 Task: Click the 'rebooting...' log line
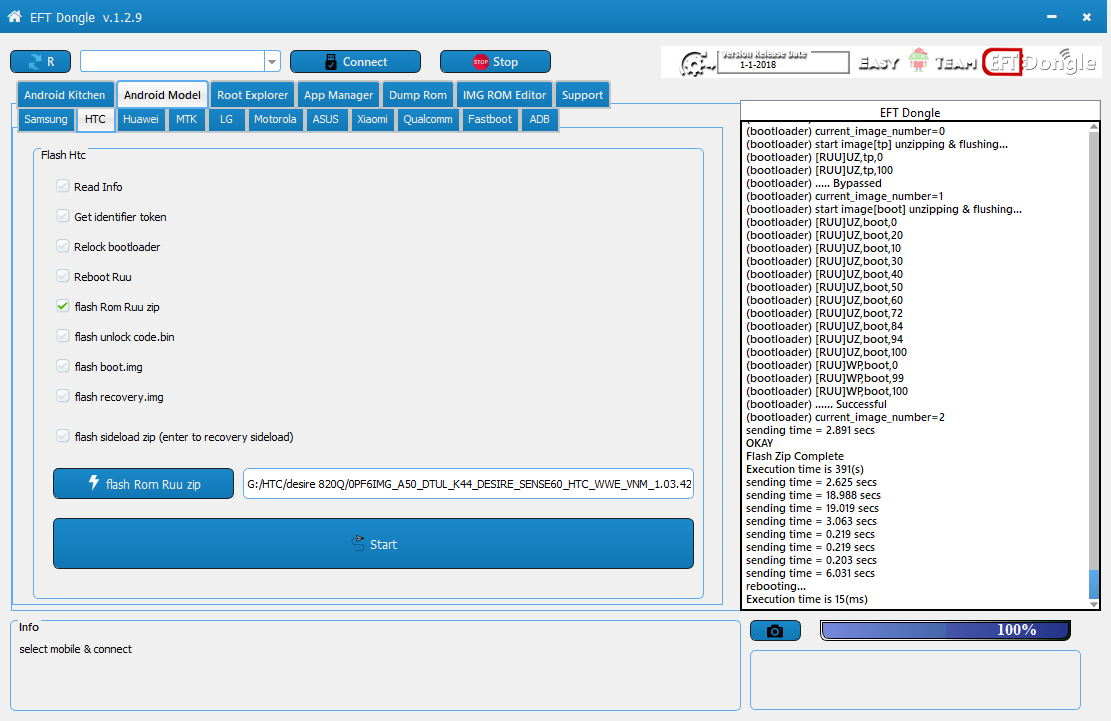(776, 586)
